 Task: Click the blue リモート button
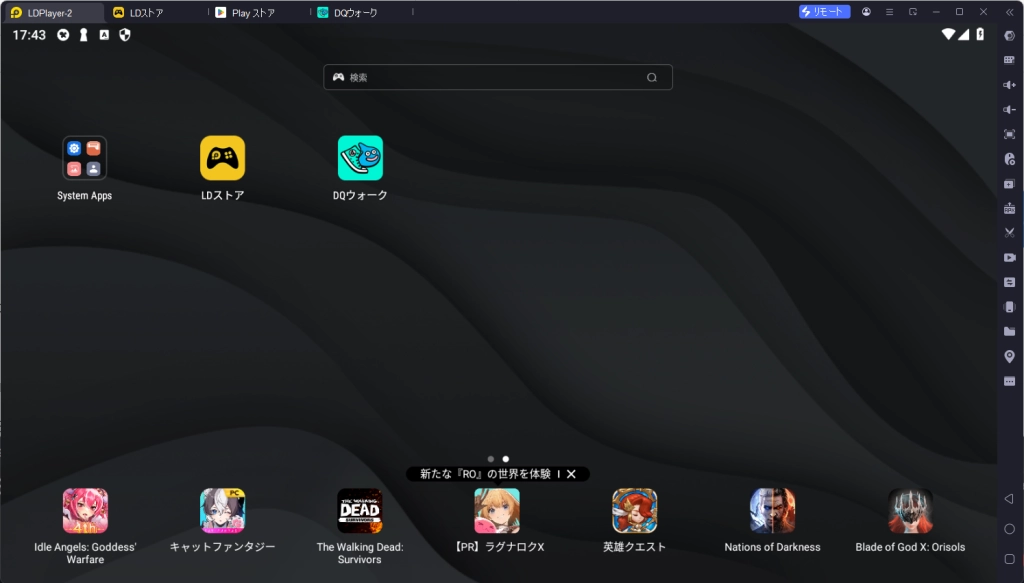click(x=825, y=12)
